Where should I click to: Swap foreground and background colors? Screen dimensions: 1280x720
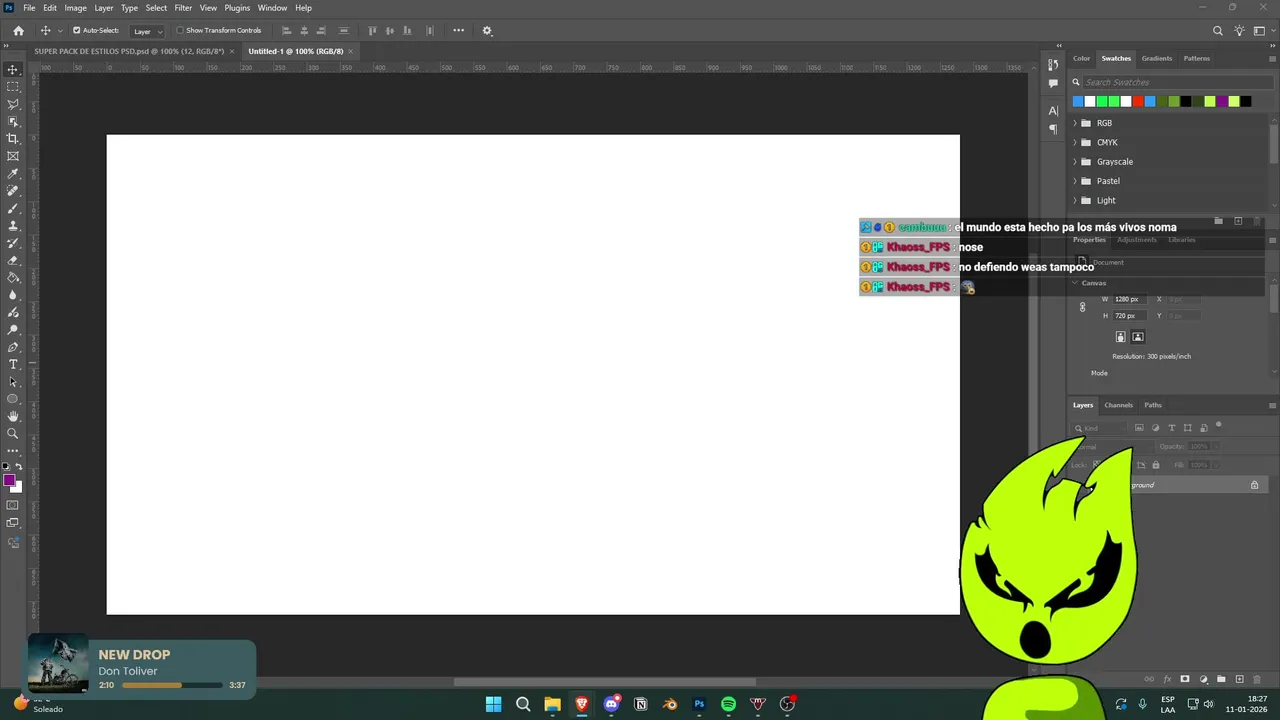click(x=20, y=469)
